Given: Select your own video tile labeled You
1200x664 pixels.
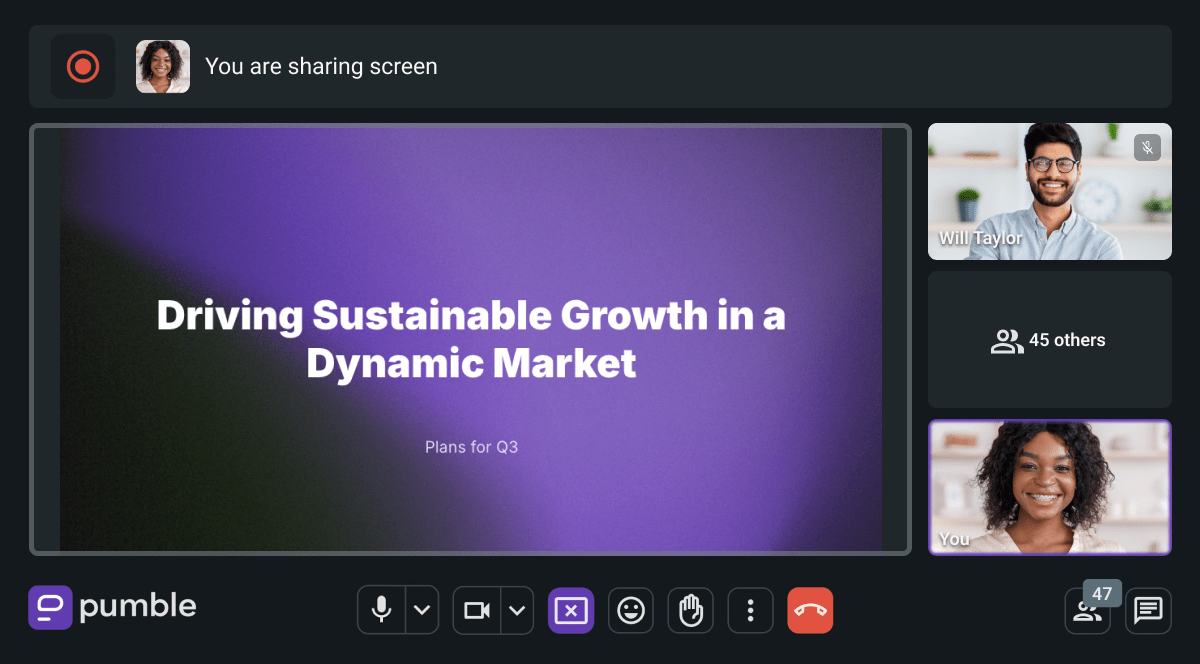Looking at the screenshot, I should (x=1049, y=487).
